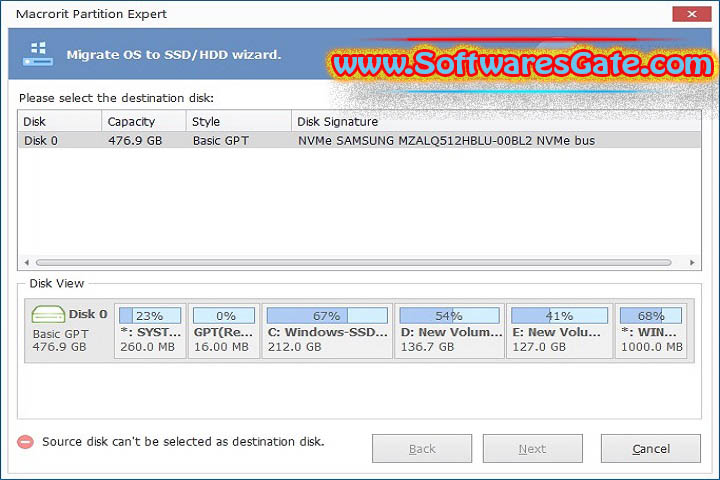
Task: Select the SYST... 260.0 MB partition
Action: 150,331
